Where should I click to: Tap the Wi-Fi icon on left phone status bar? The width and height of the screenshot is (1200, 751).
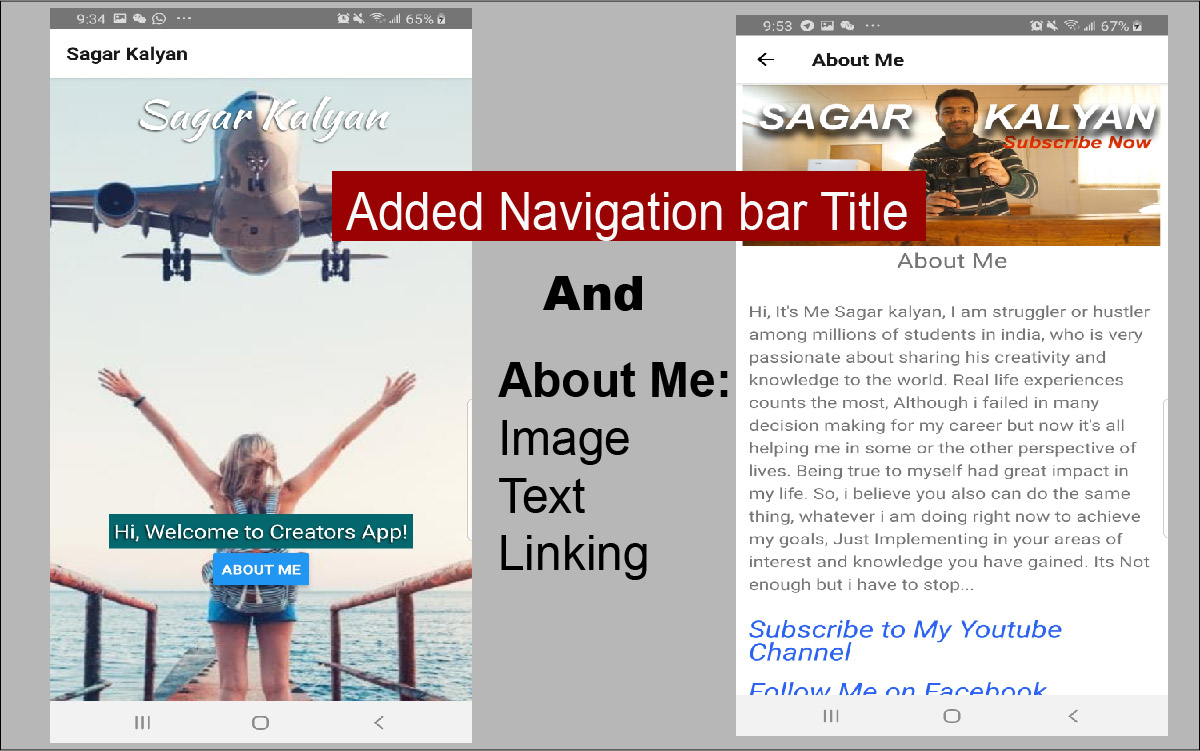pyautogui.click(x=378, y=19)
